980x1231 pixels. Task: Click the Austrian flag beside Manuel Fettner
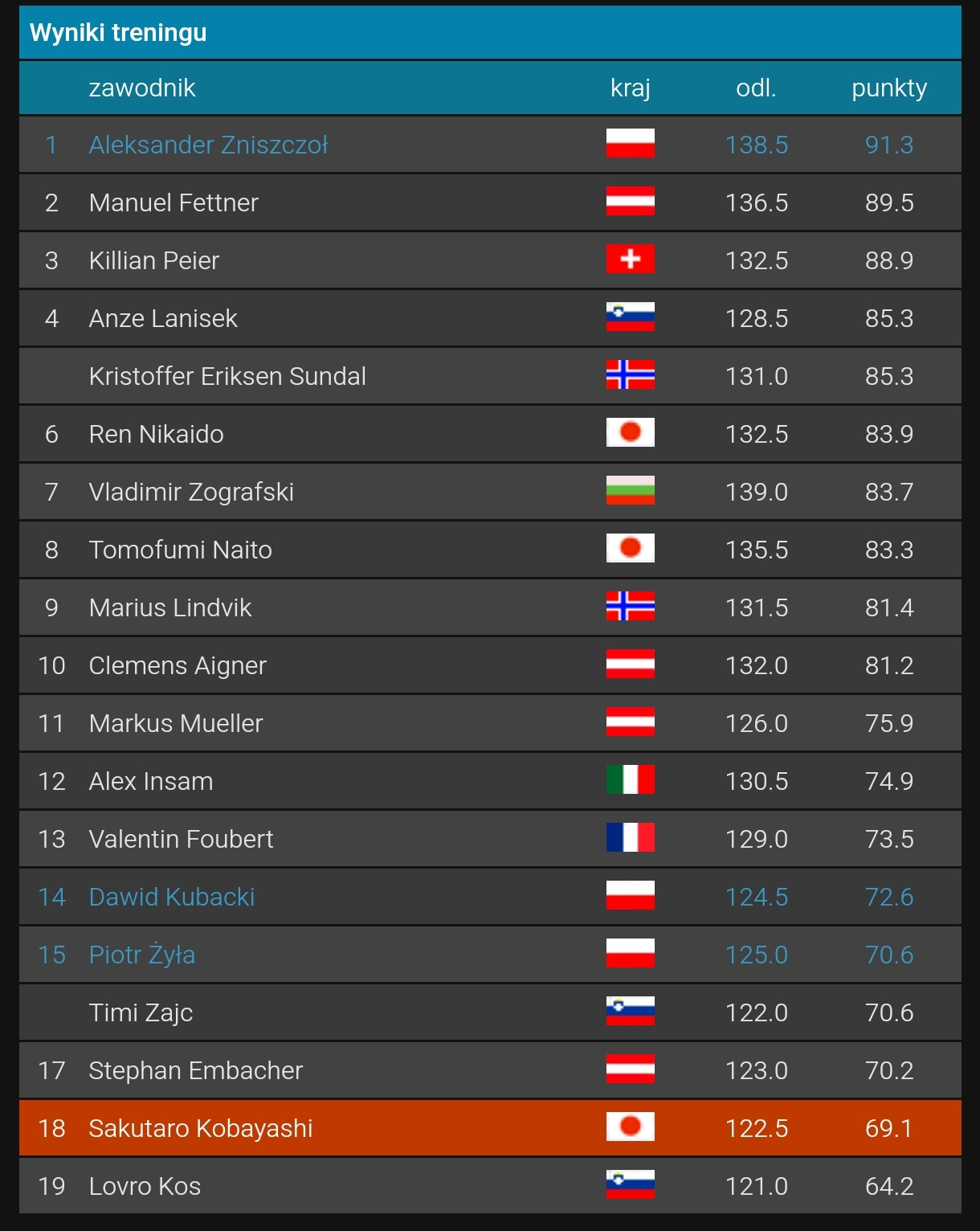click(x=630, y=202)
